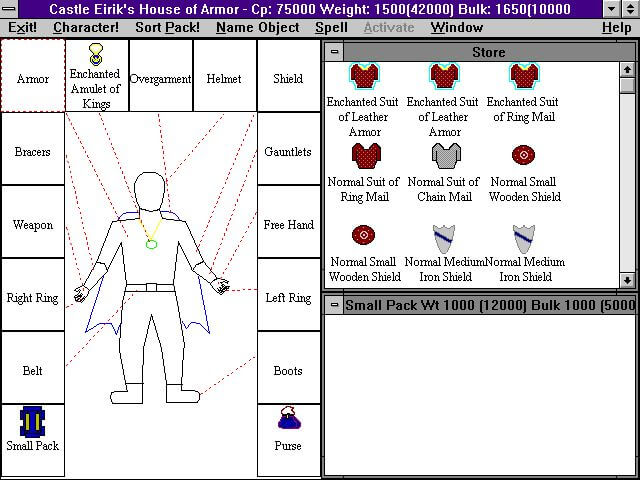Click the Belt equipment slot
This screenshot has width=640, height=480.
click(33, 368)
